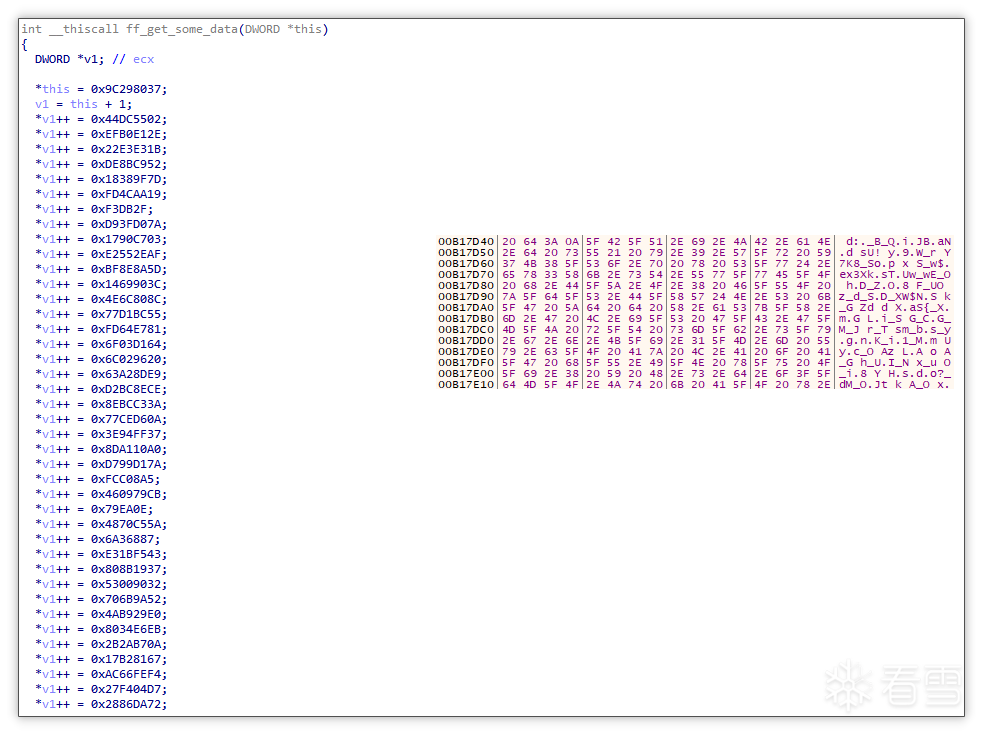Select the value 0x8034E6EB
This screenshot has height=735, width=983.
(x=125, y=631)
